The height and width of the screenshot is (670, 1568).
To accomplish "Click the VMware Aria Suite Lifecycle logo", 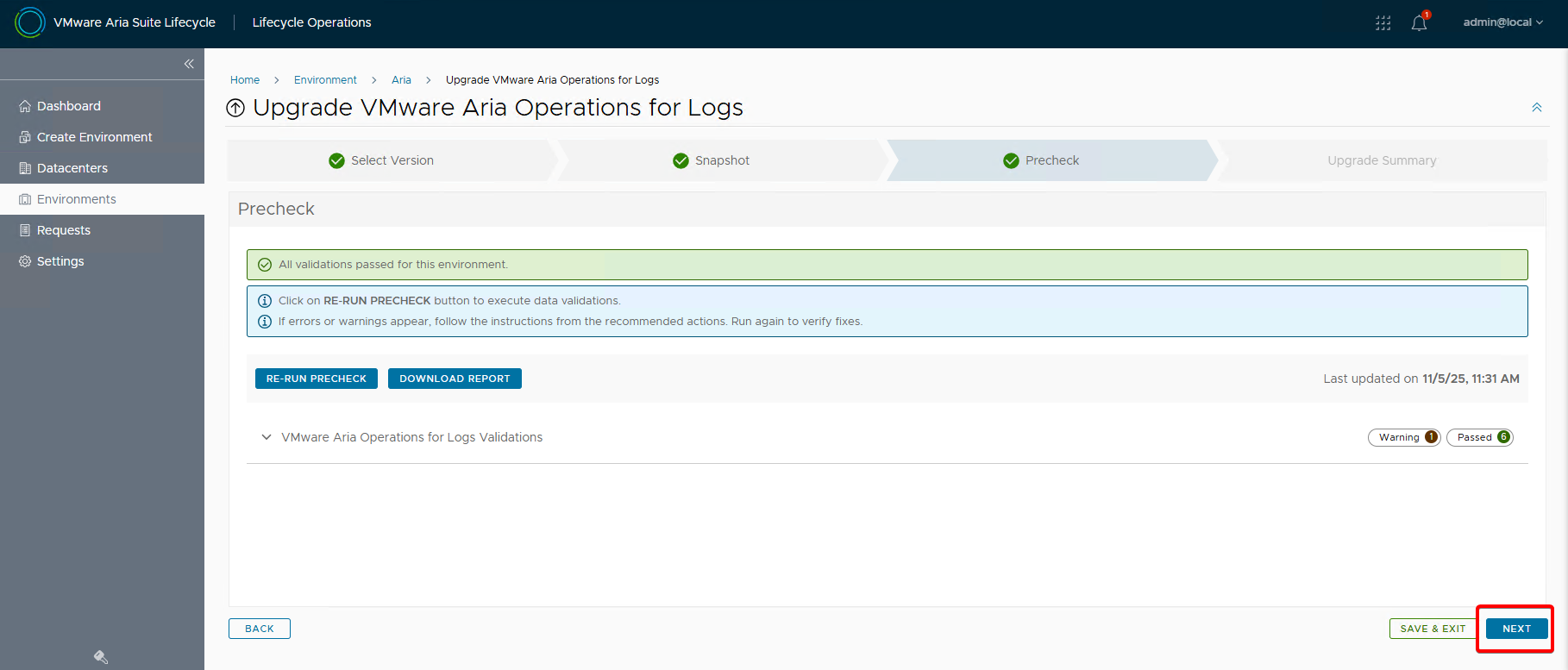I will (30, 22).
